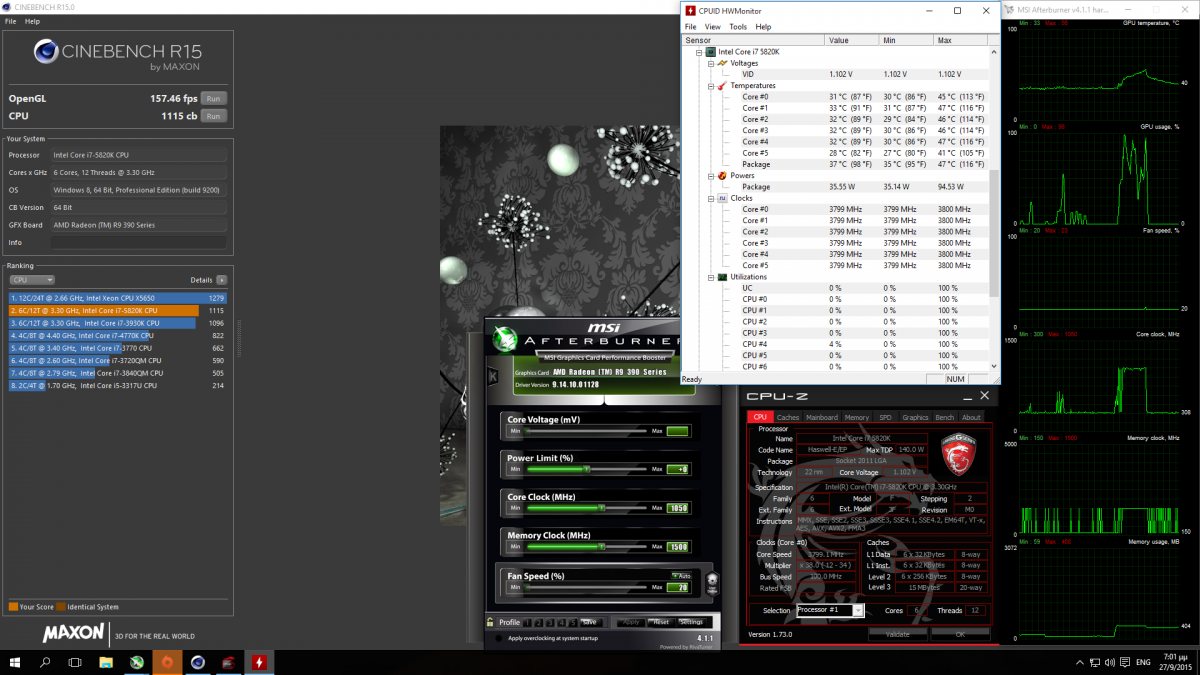Screen dimensions: 1200x675
Task: Click the CPU-Z Validate button
Action: [x=897, y=634]
